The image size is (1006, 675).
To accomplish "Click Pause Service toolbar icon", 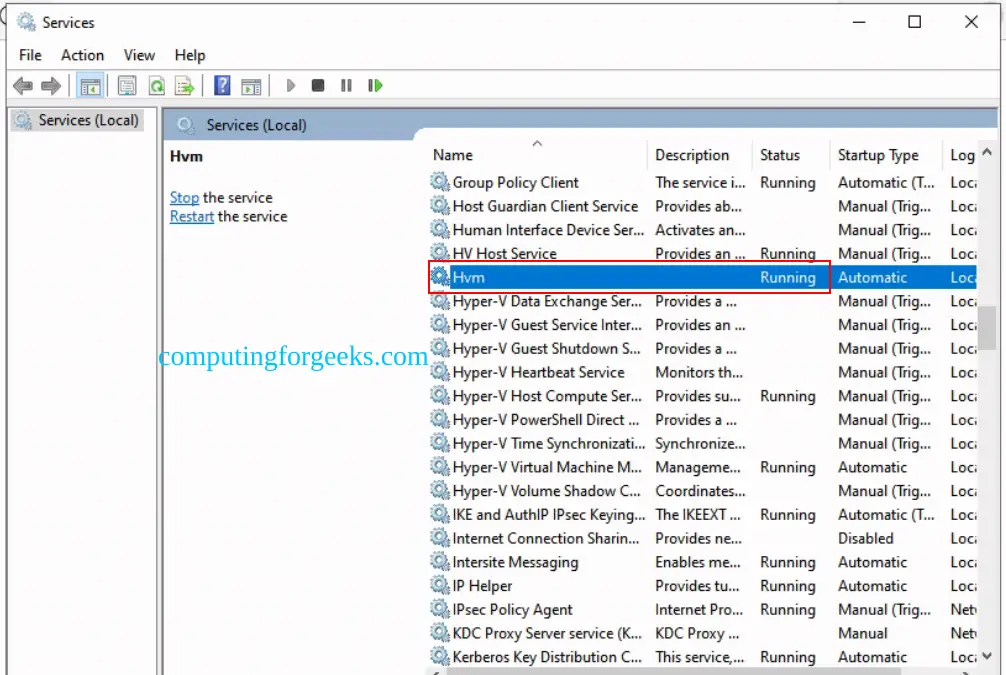I will (x=346, y=85).
